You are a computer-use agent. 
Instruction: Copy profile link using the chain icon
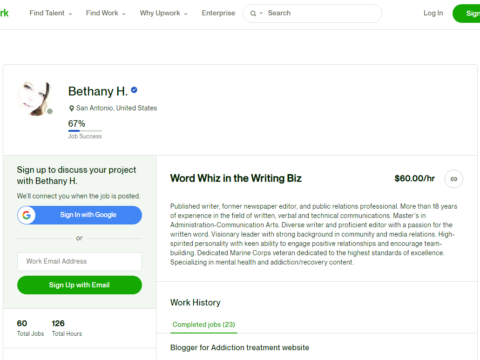454,179
